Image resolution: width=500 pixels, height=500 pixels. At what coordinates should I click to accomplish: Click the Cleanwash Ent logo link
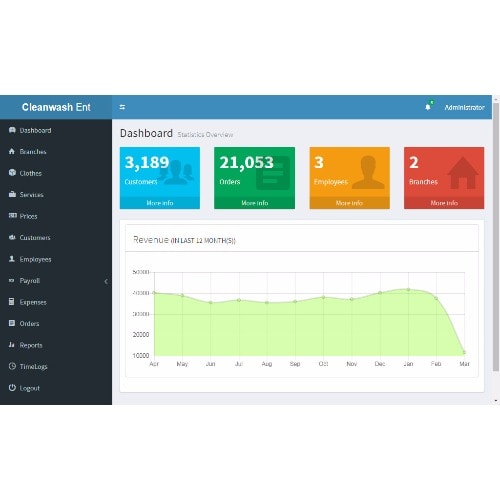pyautogui.click(x=56, y=107)
